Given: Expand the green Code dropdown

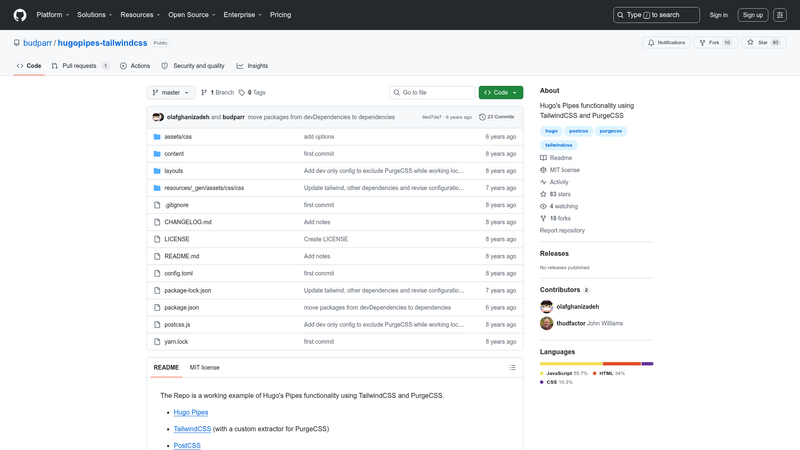Looking at the screenshot, I should coord(501,92).
